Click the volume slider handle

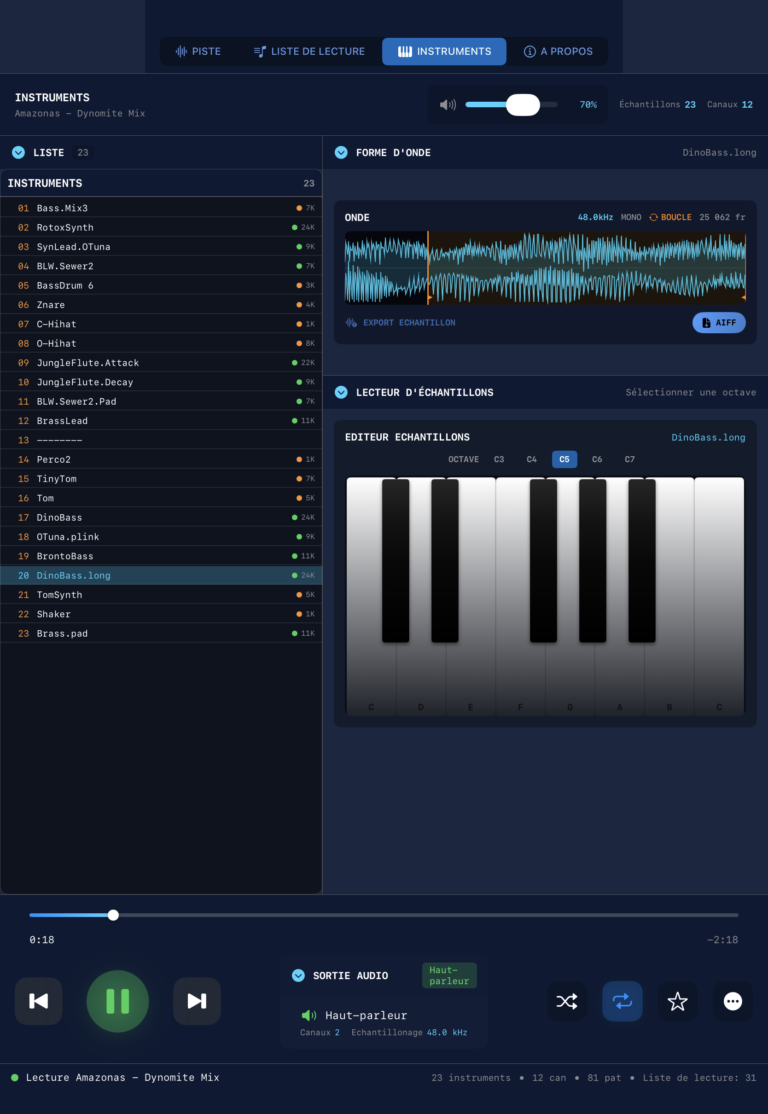522,105
